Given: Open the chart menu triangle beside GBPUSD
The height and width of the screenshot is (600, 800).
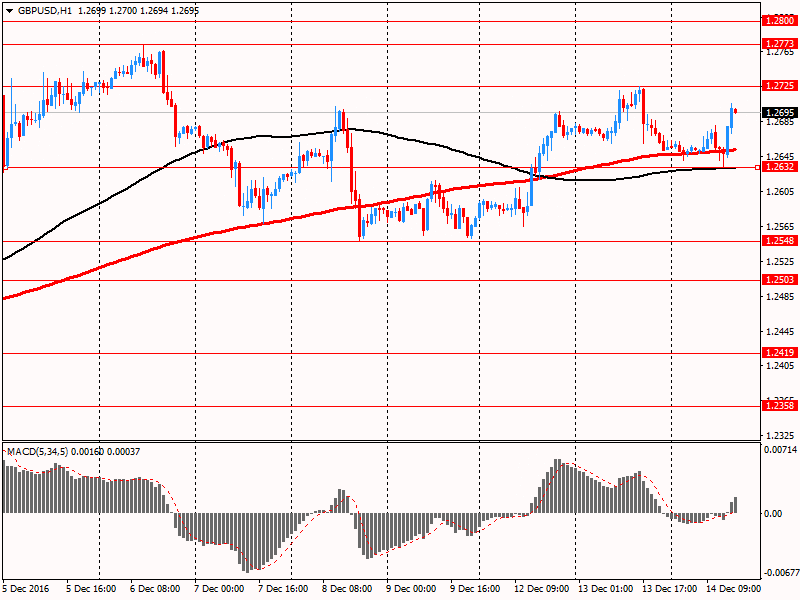Looking at the screenshot, I should click(x=10, y=11).
